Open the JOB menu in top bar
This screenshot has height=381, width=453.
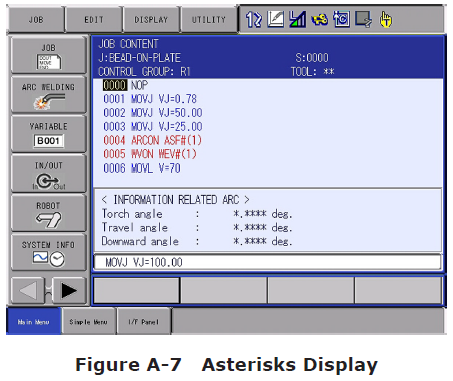click(x=36, y=20)
